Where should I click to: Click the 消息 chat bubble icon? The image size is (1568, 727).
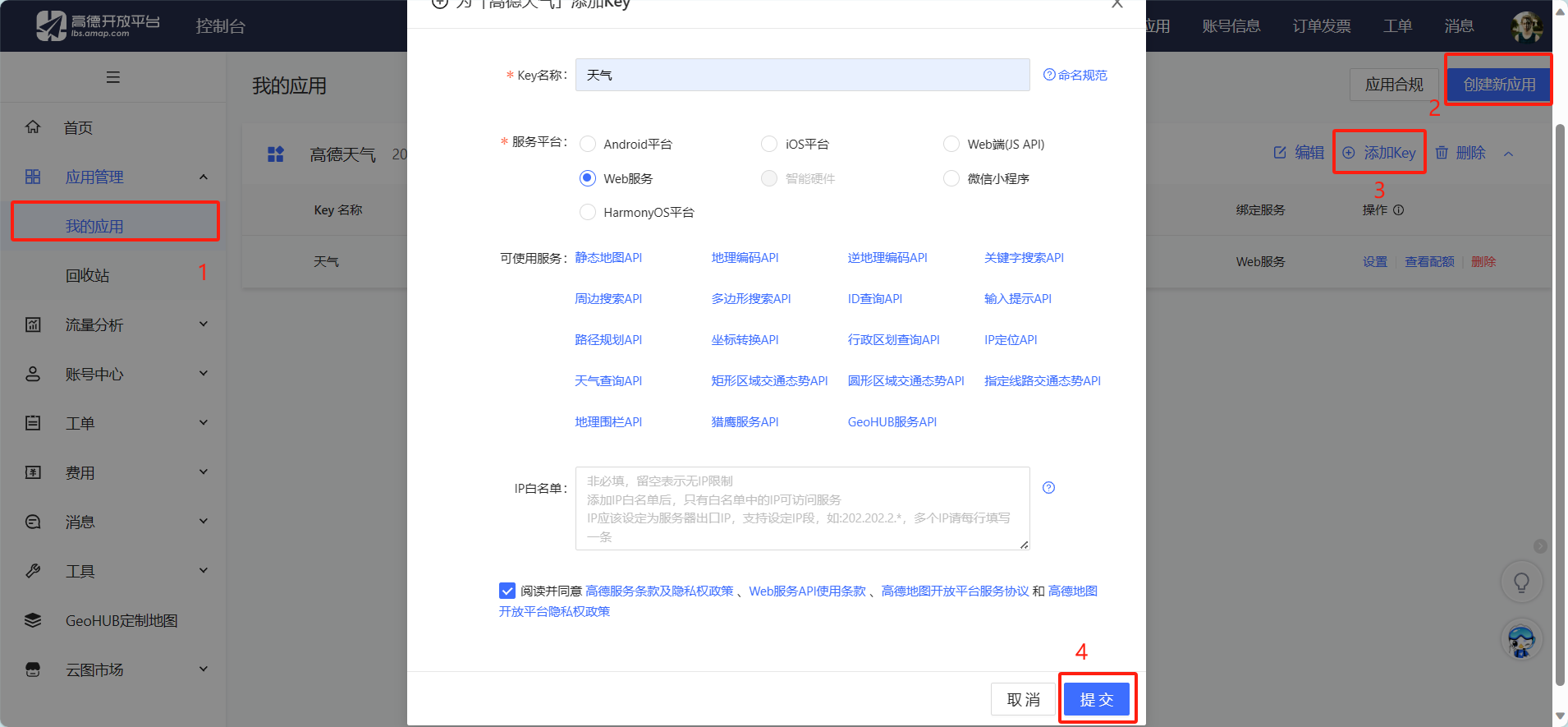(x=33, y=522)
